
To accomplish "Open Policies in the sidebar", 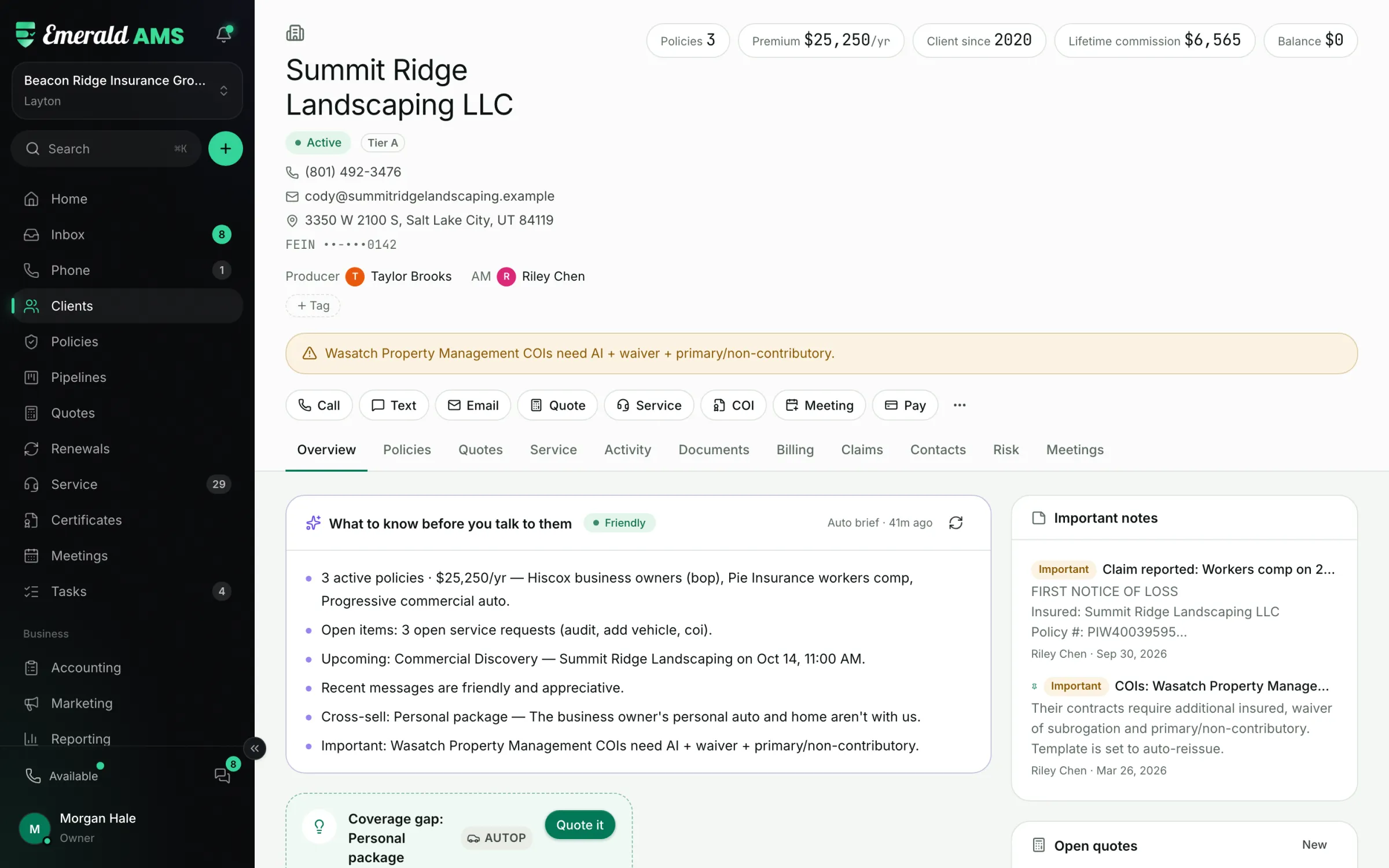I will click(127, 341).
